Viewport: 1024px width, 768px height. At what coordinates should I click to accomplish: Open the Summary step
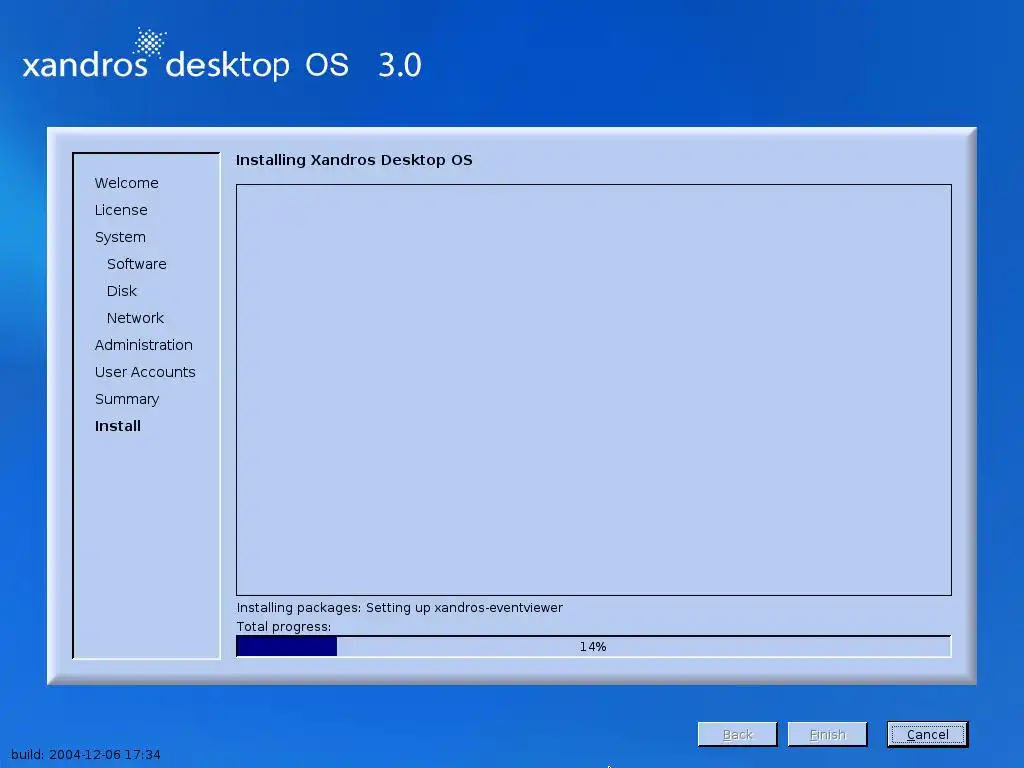tap(127, 399)
